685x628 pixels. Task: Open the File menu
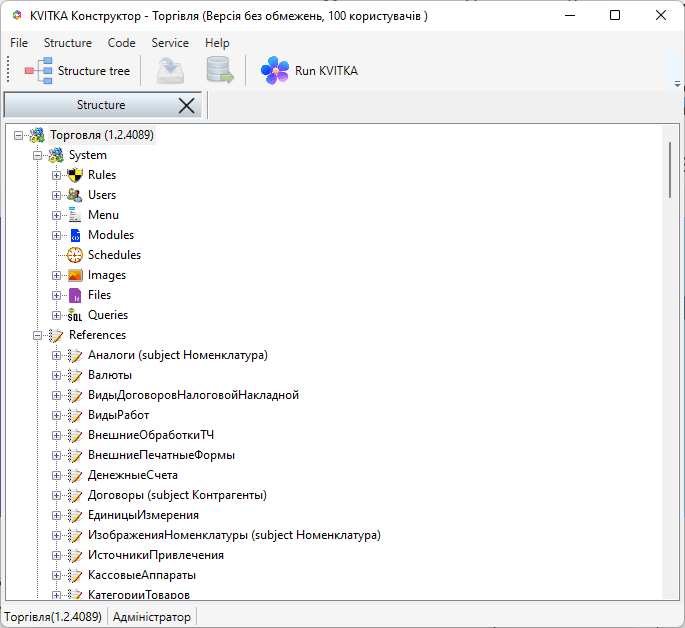[x=19, y=43]
